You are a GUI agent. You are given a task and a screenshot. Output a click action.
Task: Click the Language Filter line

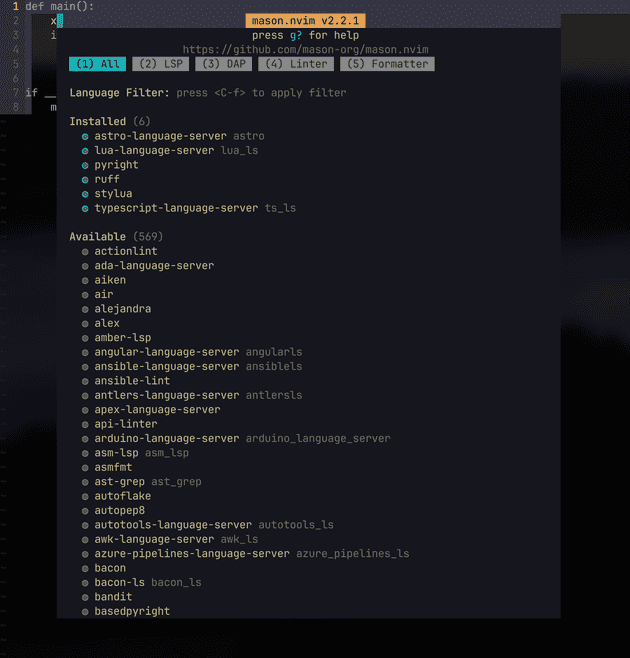(207, 93)
